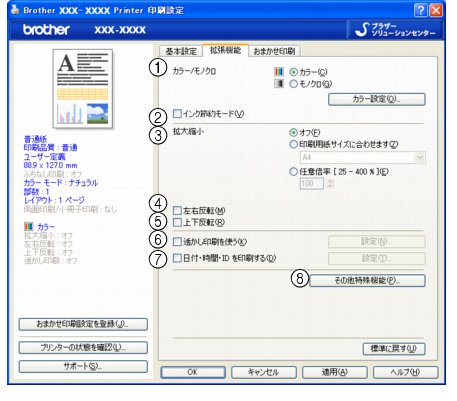The width and height of the screenshot is (457, 401).
Task: Click the brother logo in the header
Action: [46, 30]
